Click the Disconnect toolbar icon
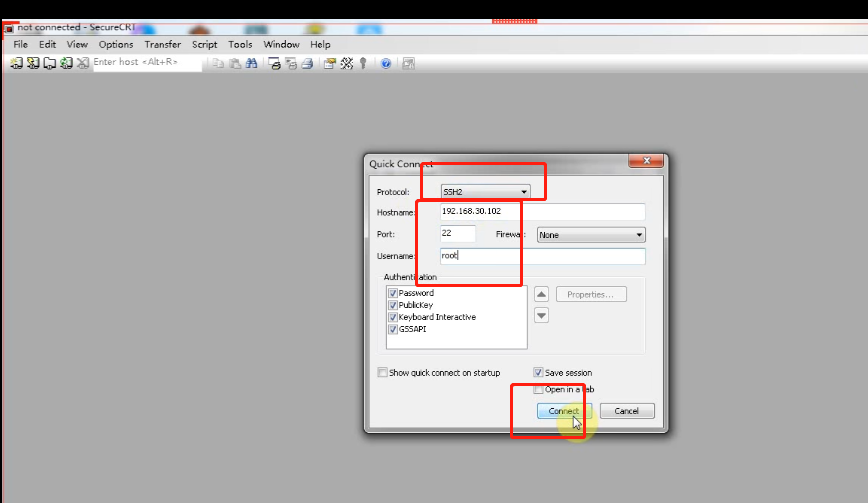 [82, 63]
